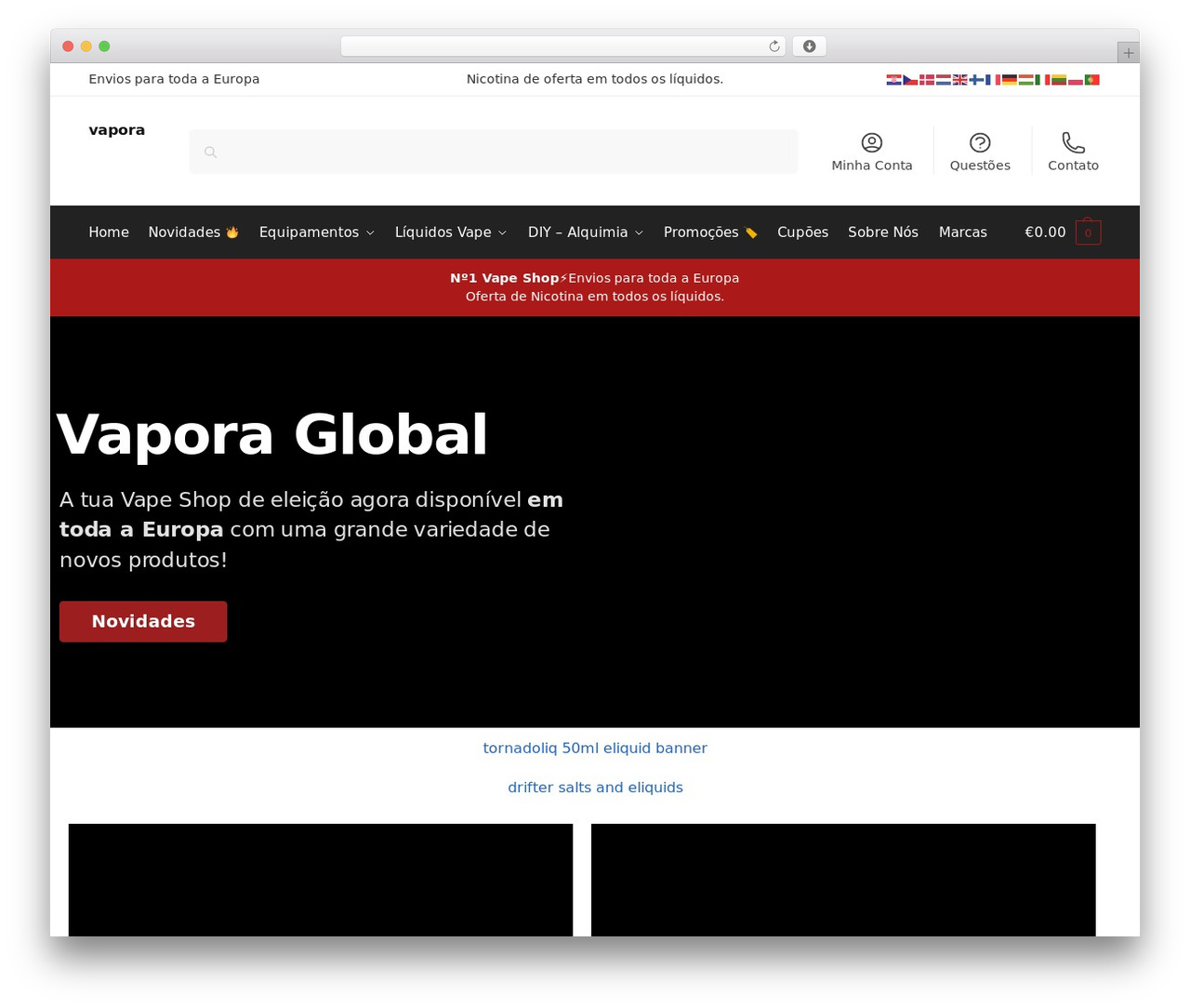Viewport: 1190px width, 1008px height.
Task: Select the Croatian flag language
Action: point(894,80)
